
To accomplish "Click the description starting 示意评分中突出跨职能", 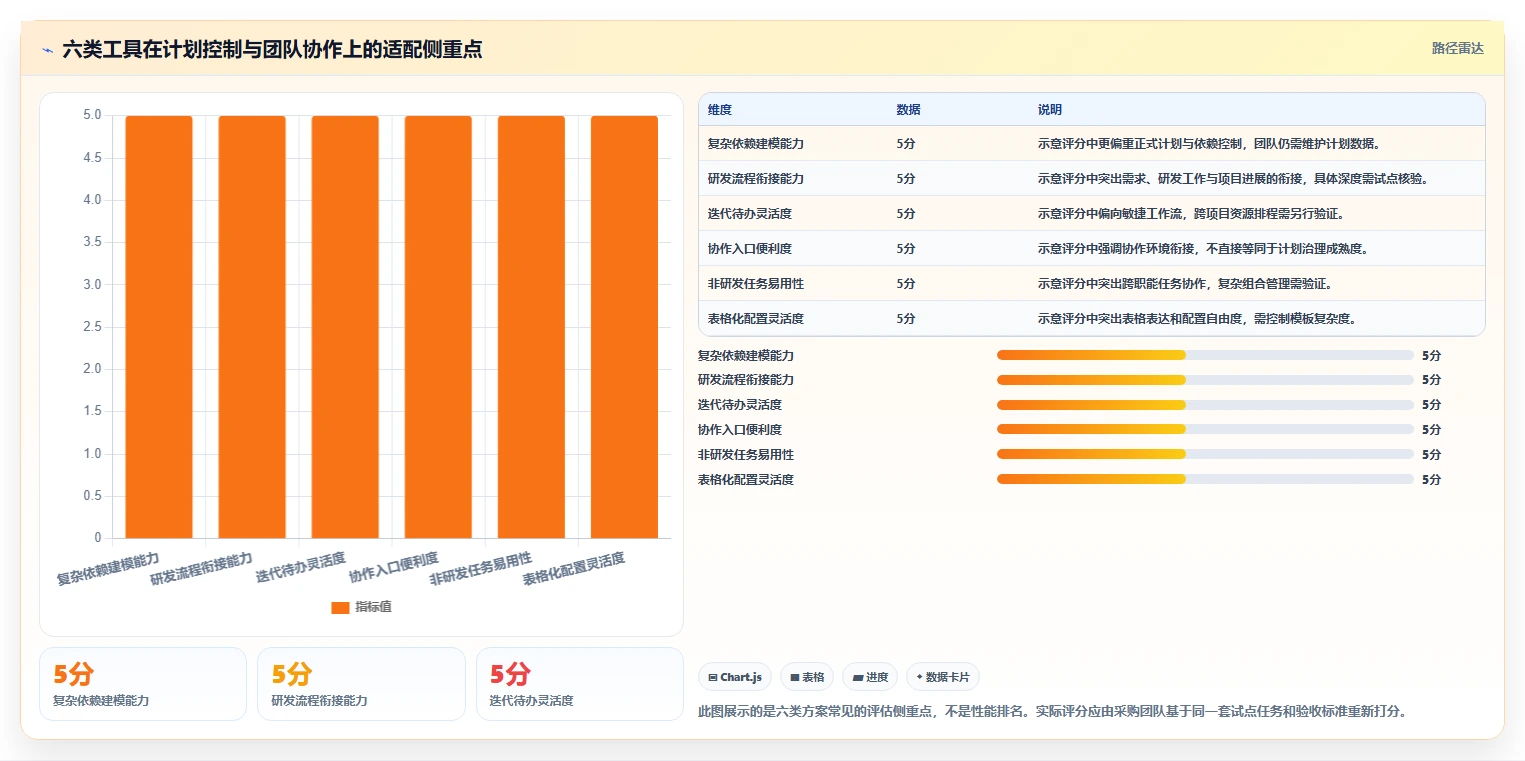I will point(1185,284).
